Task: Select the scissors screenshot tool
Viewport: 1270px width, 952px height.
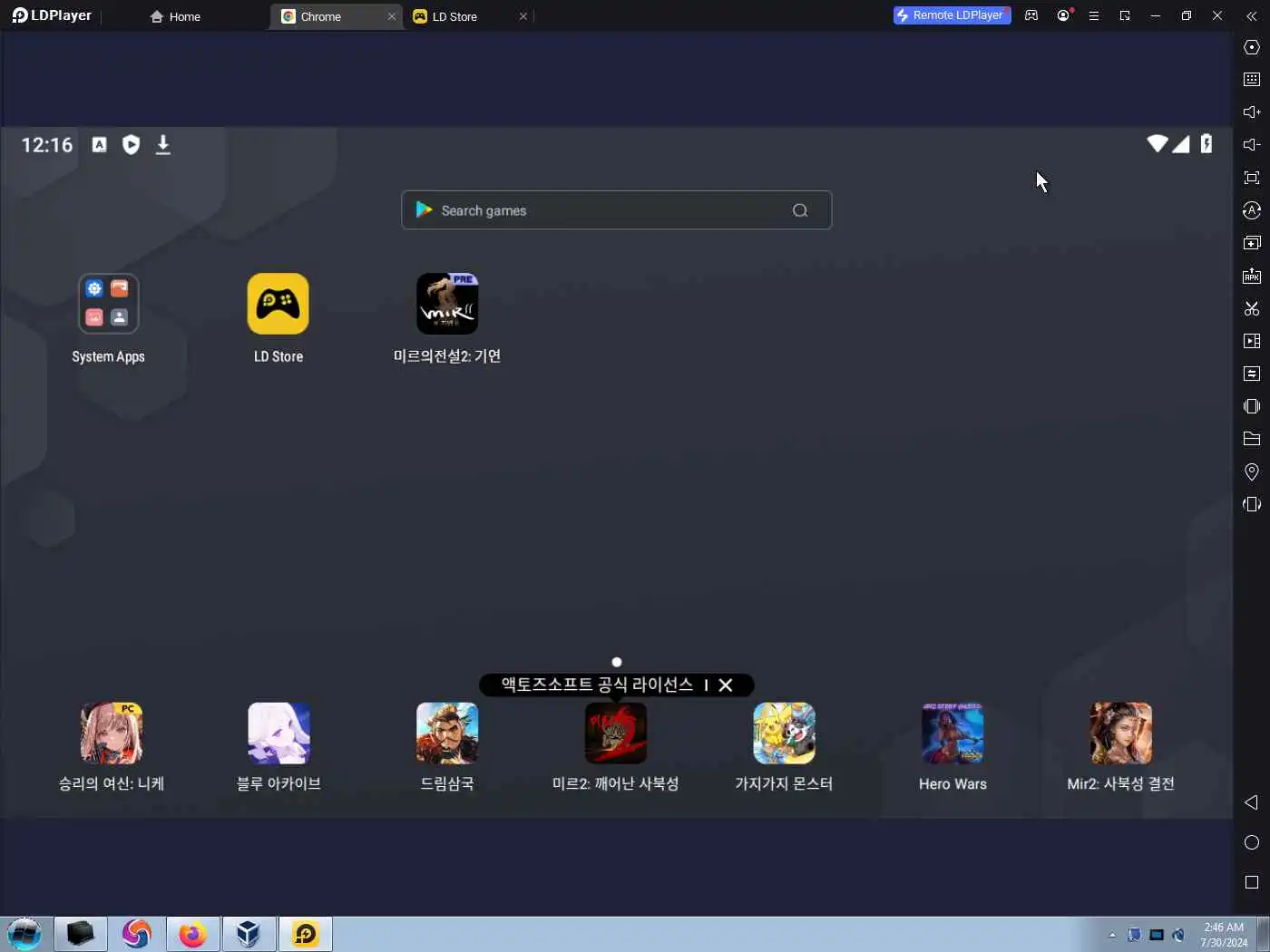Action: (x=1252, y=308)
